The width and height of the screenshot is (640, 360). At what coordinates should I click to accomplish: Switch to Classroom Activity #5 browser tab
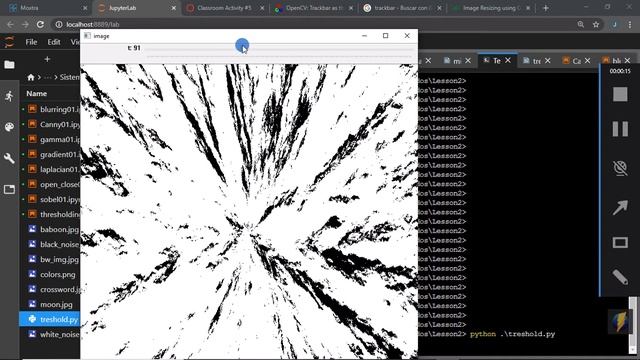tap(224, 8)
